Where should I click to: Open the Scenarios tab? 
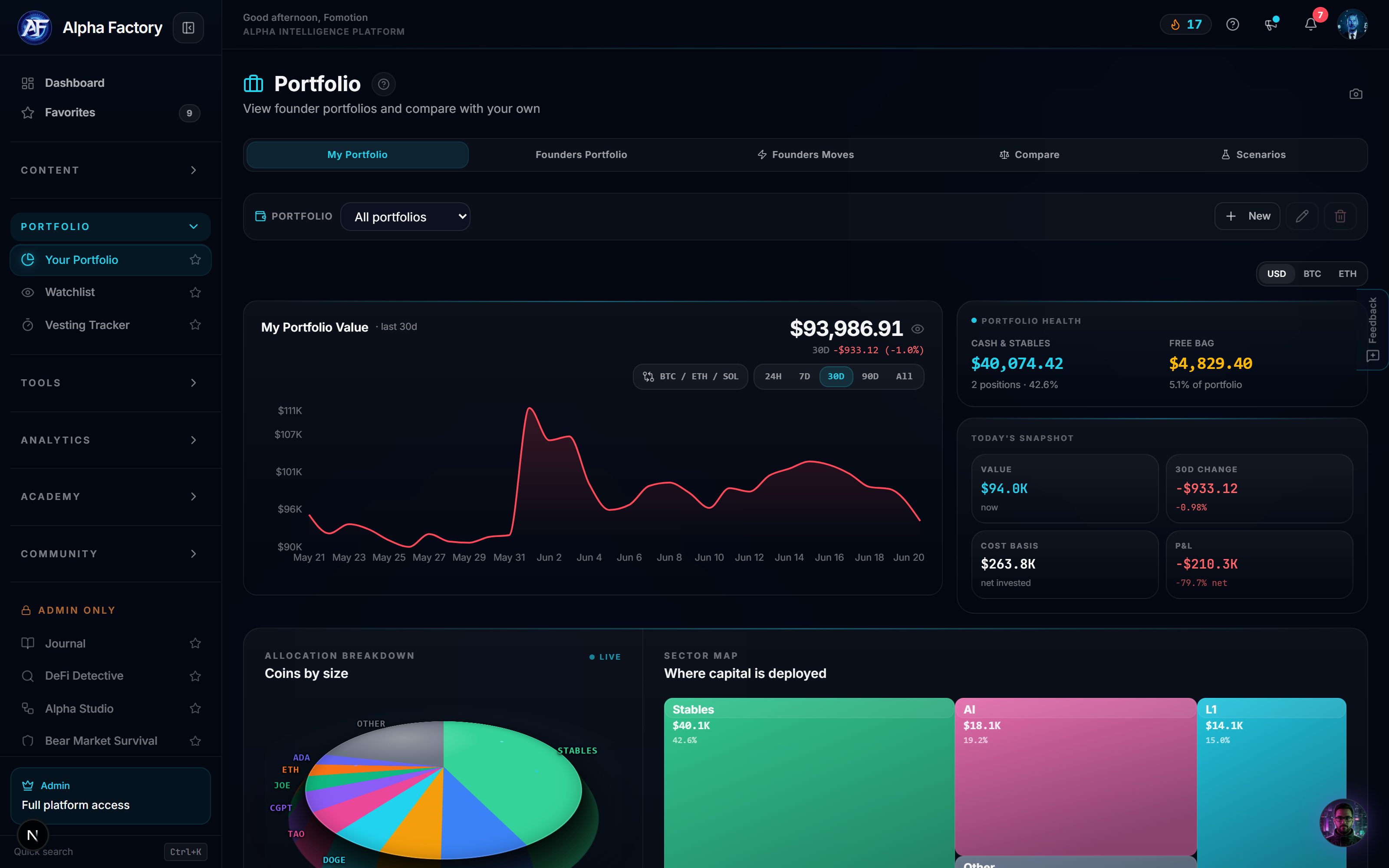[x=1253, y=155]
